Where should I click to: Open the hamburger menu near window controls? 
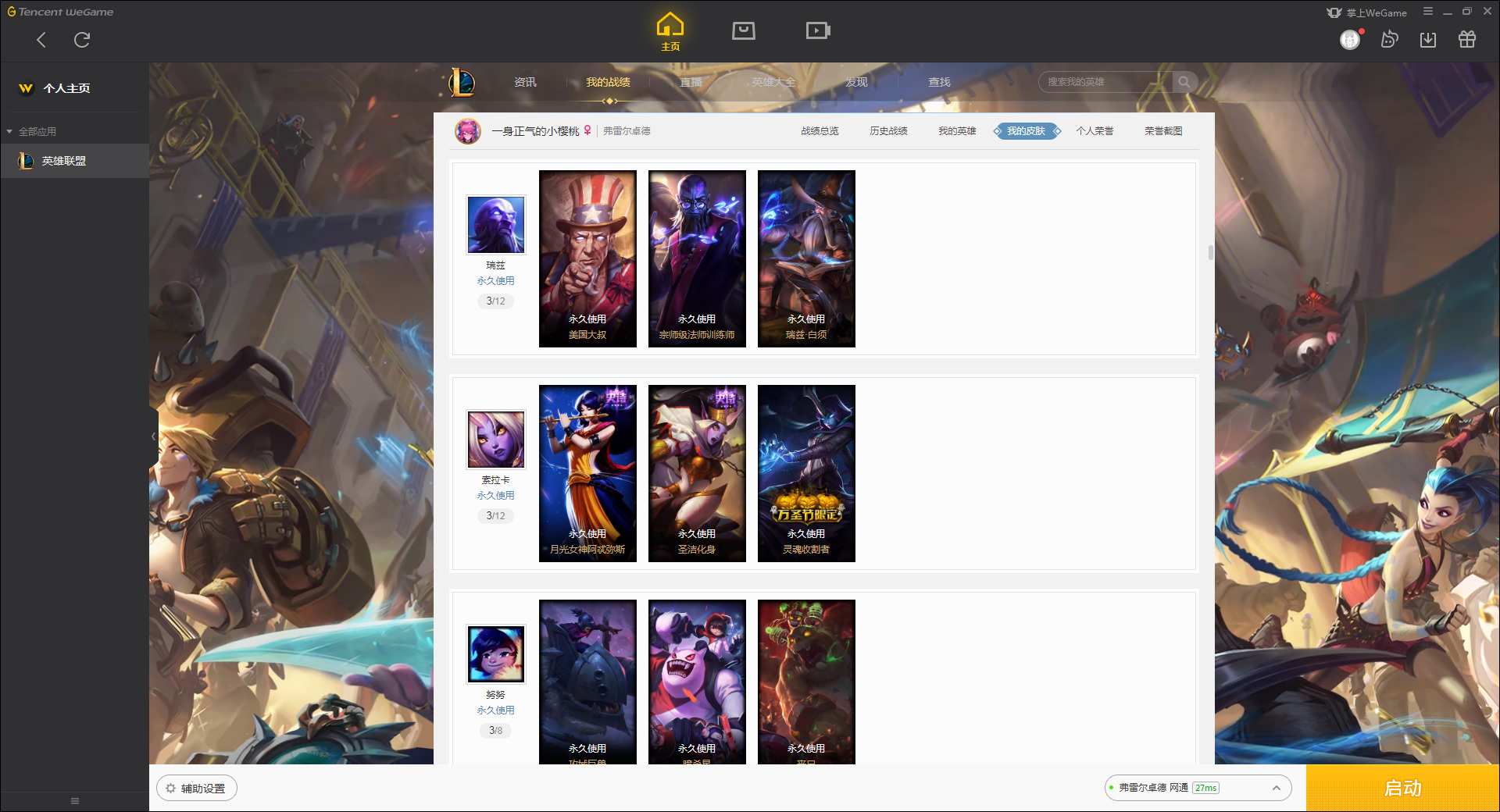[x=1428, y=12]
